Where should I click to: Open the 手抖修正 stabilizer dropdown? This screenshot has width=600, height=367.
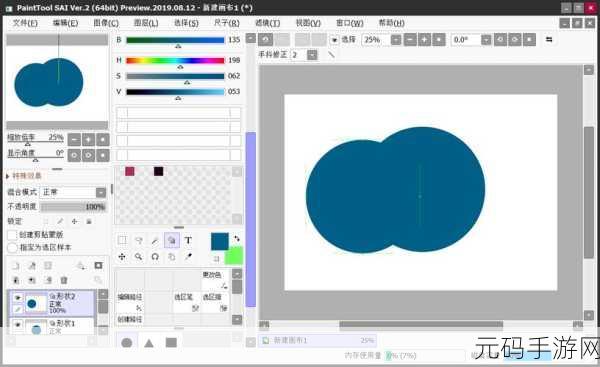pos(312,55)
